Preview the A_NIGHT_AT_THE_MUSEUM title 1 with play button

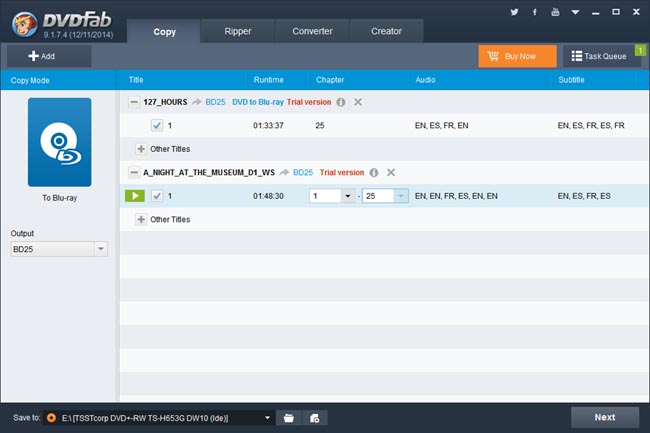click(135, 196)
